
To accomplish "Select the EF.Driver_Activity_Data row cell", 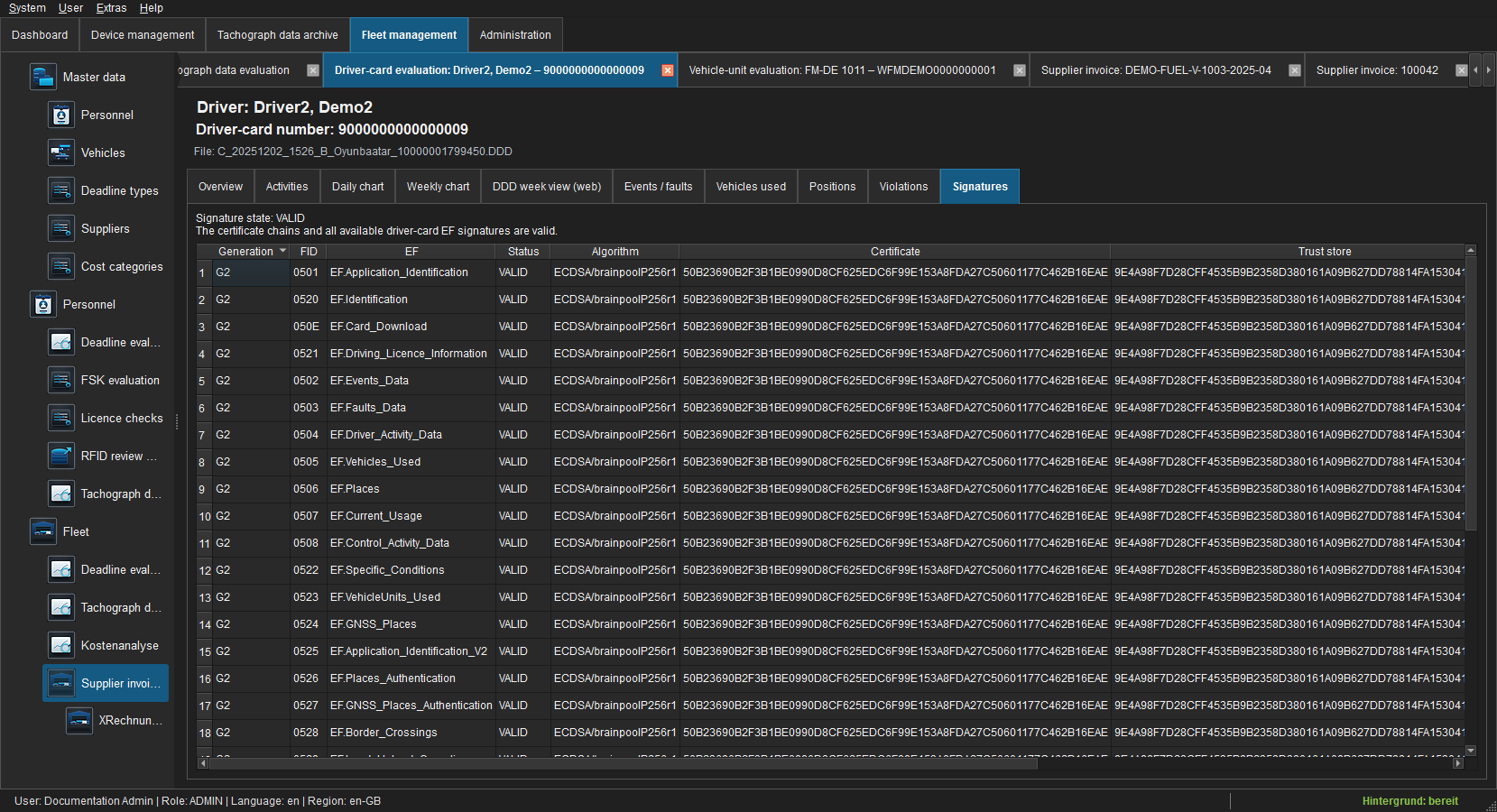I will 411,435.
